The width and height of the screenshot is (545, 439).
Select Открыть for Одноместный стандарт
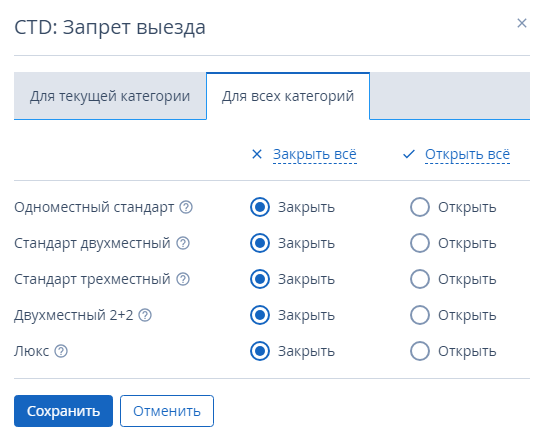[x=420, y=207]
